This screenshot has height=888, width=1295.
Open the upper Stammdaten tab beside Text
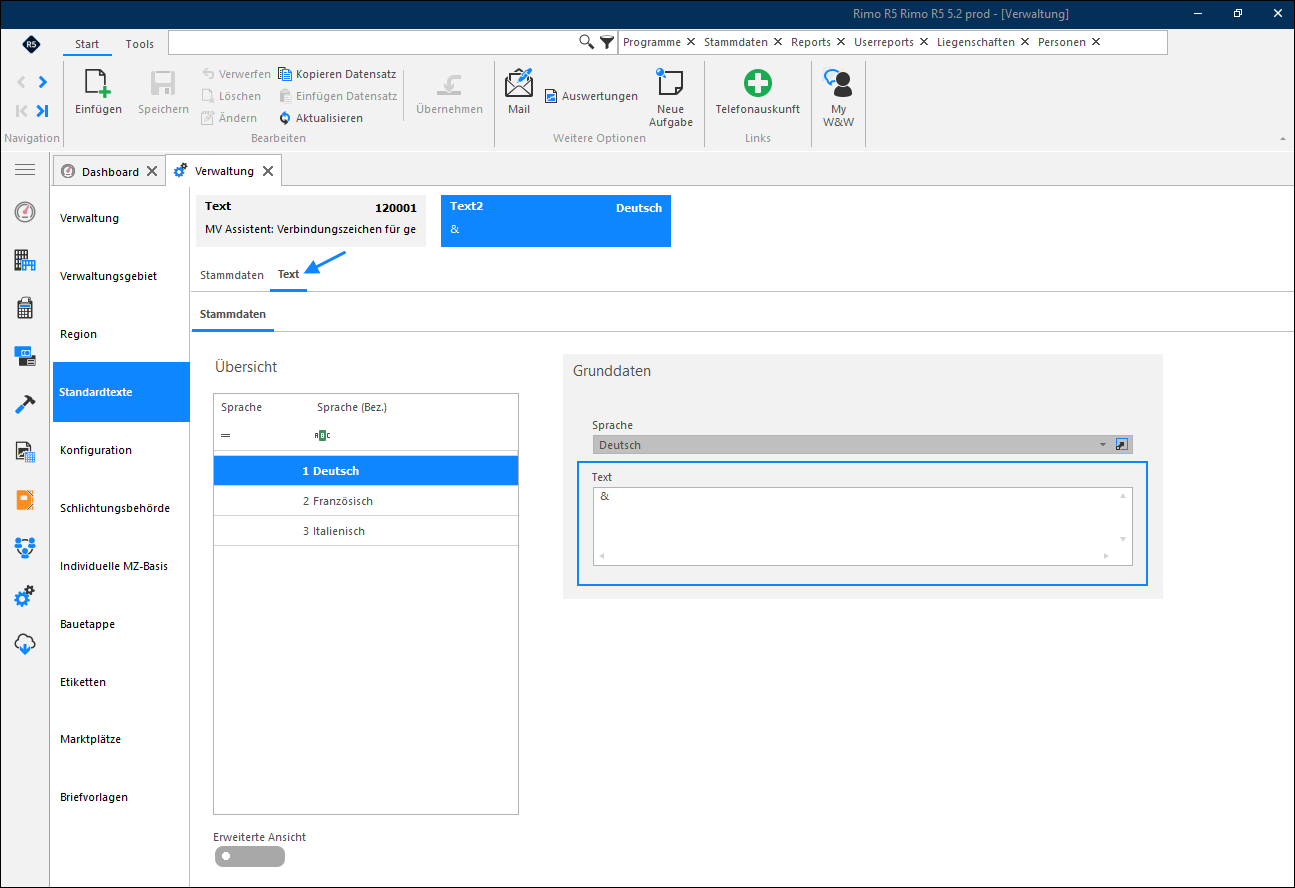click(232, 275)
